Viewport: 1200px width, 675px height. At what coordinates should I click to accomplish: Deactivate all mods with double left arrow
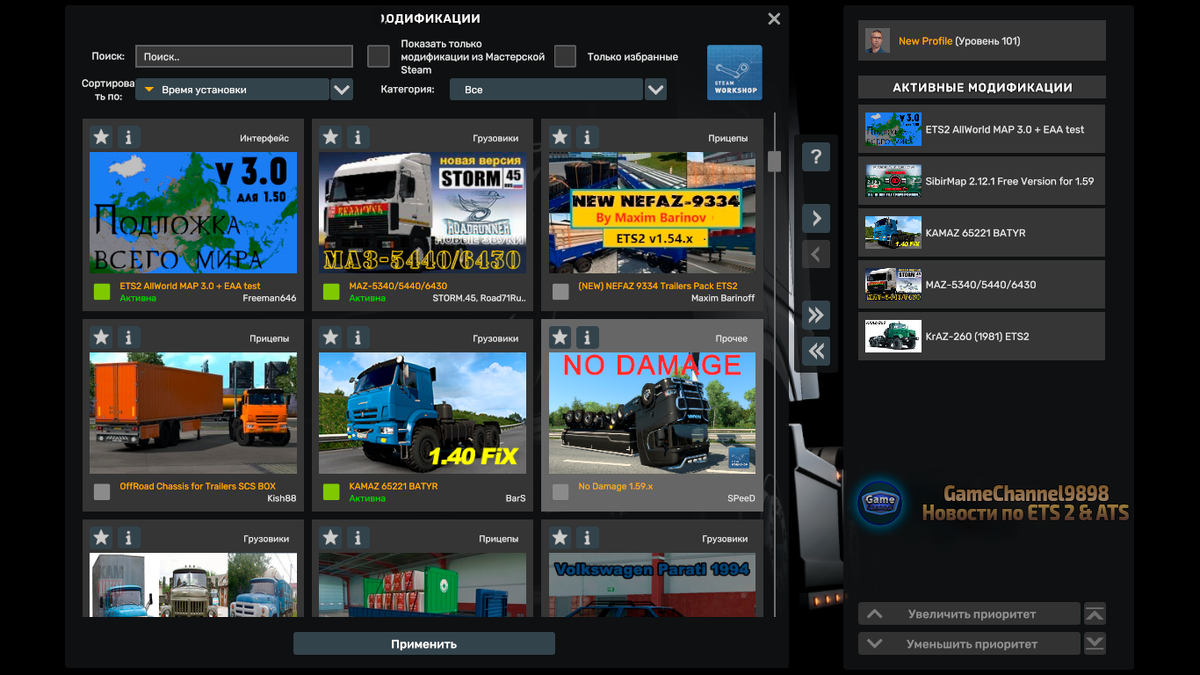click(816, 351)
